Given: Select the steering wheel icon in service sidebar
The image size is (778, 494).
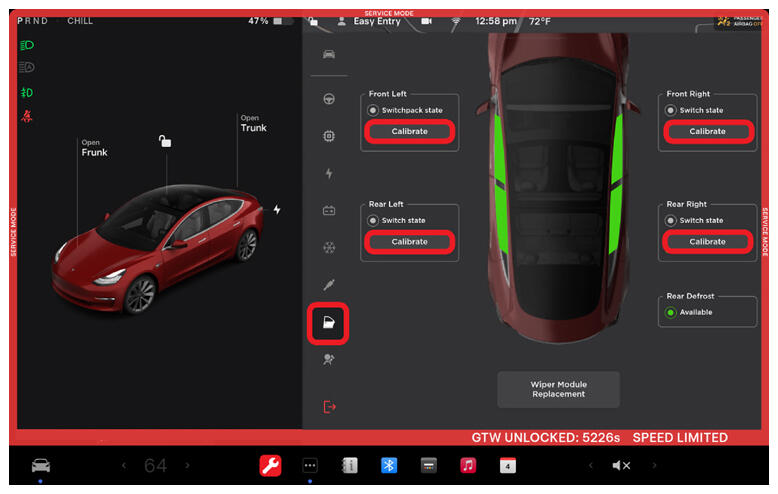Looking at the screenshot, I should point(328,99).
